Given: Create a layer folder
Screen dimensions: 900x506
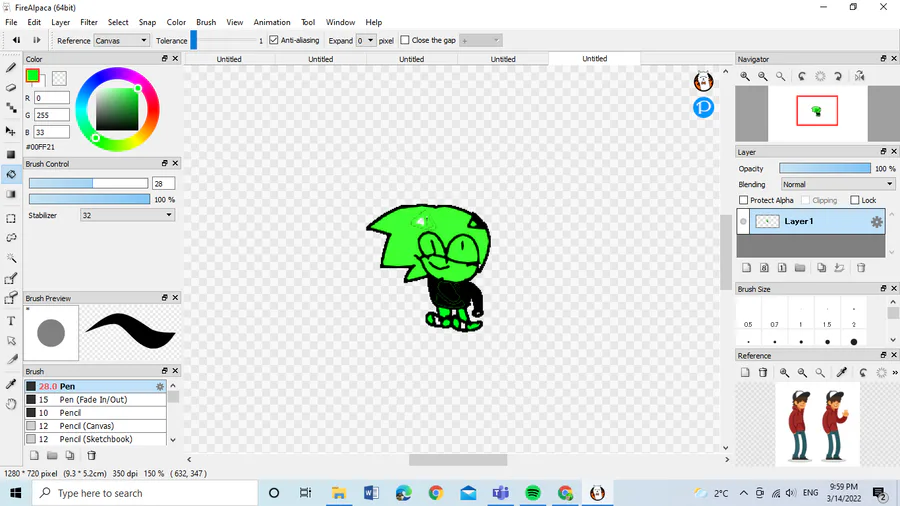Looking at the screenshot, I should (x=800, y=268).
